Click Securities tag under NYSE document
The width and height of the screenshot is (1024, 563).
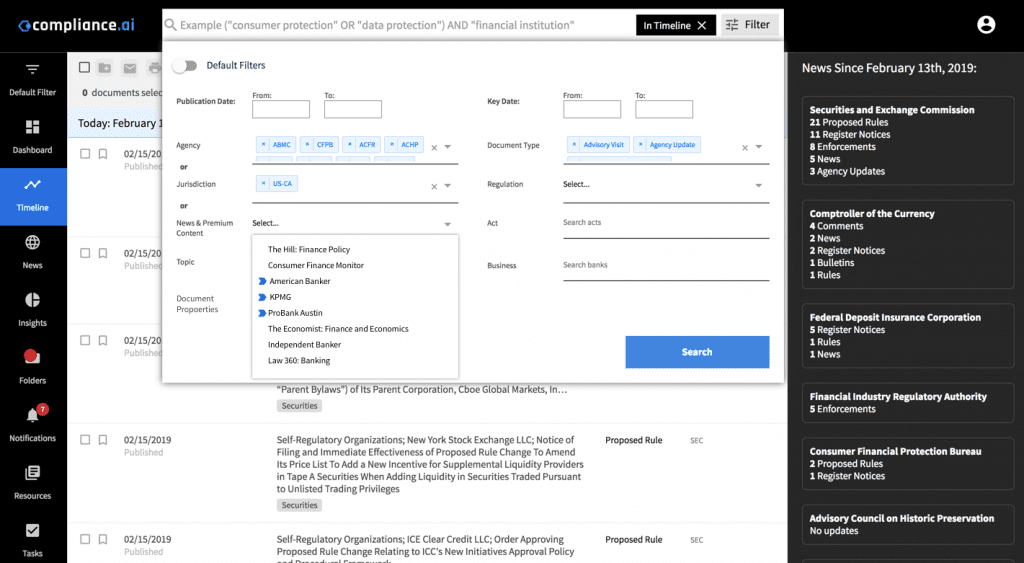(x=299, y=505)
